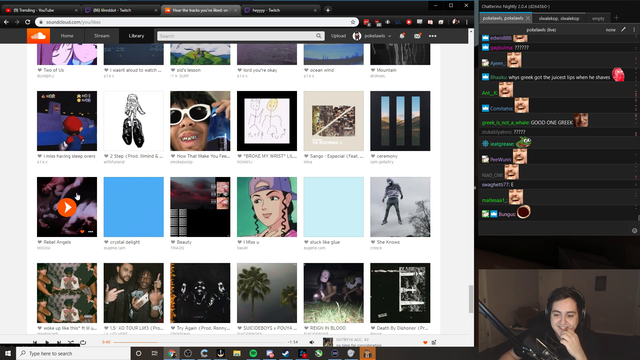Click the address bar with soundcloud.com URL
The height and width of the screenshot is (360, 640).
[196, 22]
